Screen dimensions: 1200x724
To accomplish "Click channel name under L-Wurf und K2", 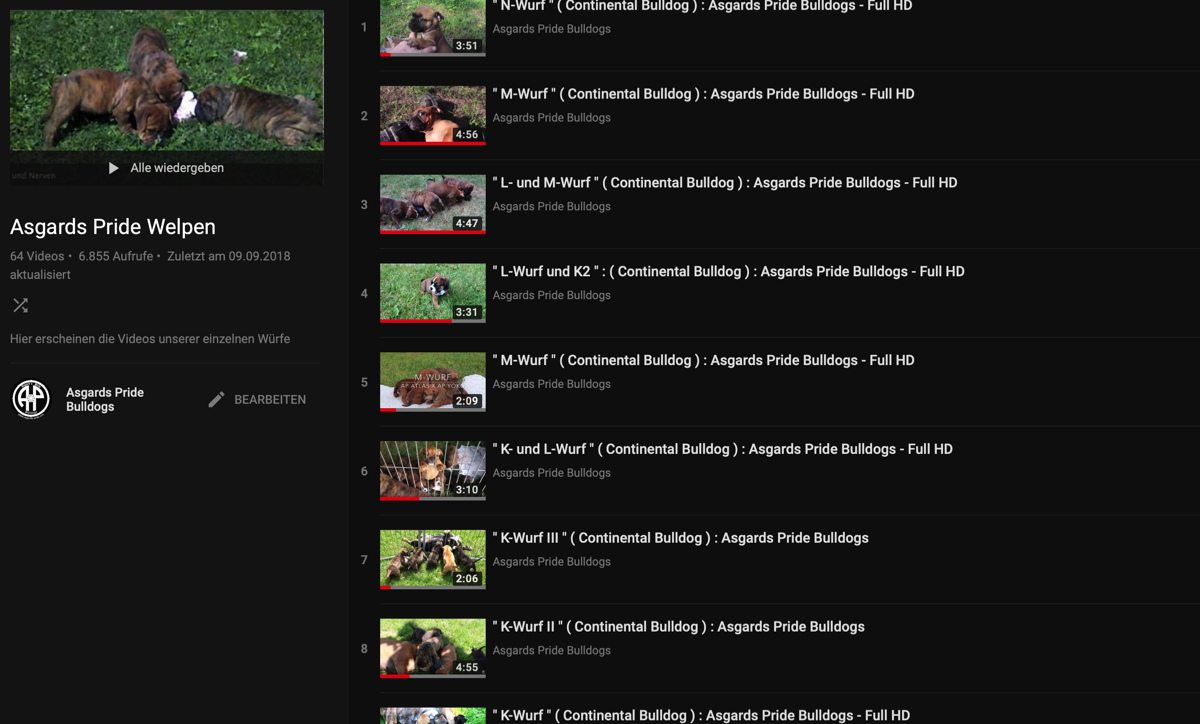I will pos(552,295).
